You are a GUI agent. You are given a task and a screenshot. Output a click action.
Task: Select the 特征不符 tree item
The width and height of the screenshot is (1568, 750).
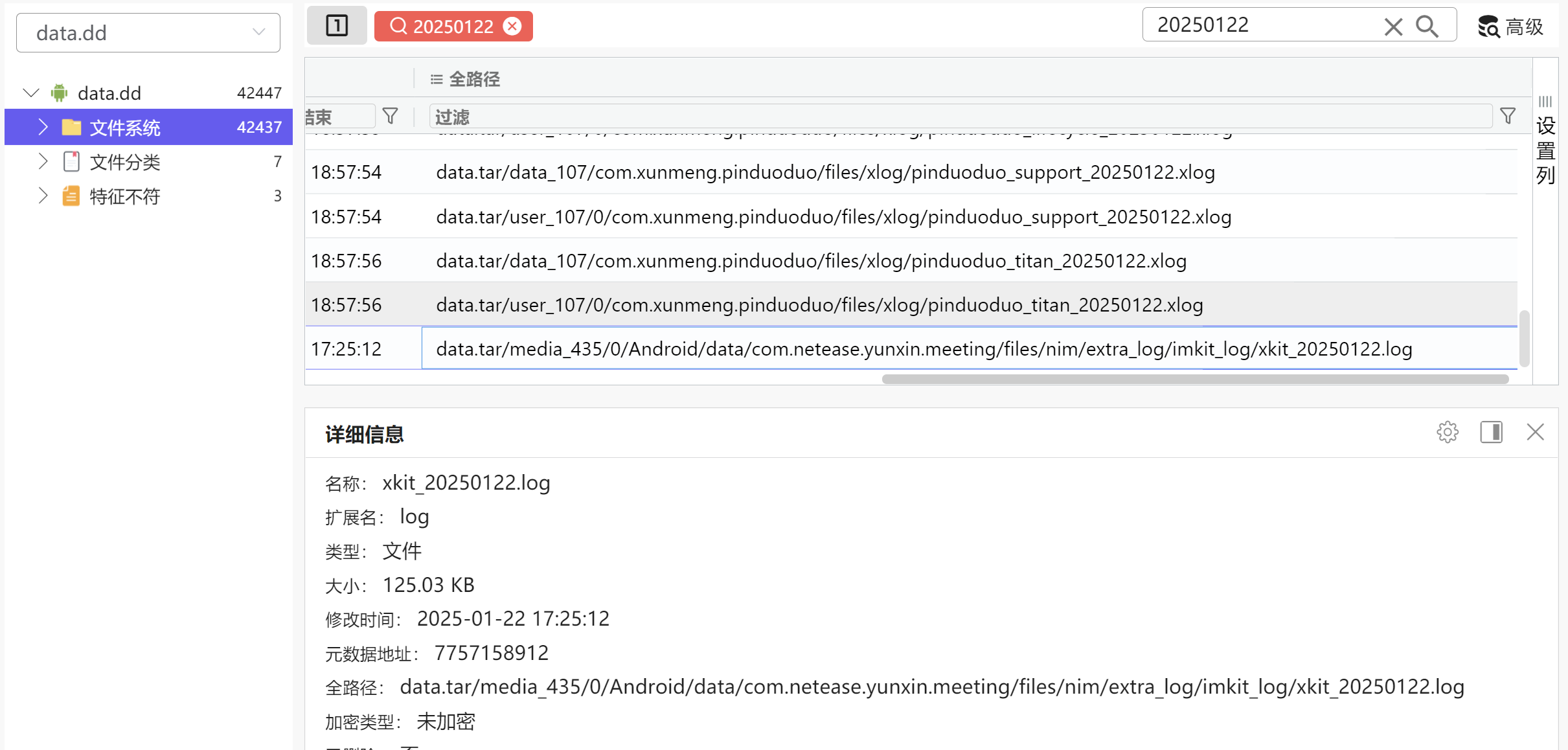124,196
